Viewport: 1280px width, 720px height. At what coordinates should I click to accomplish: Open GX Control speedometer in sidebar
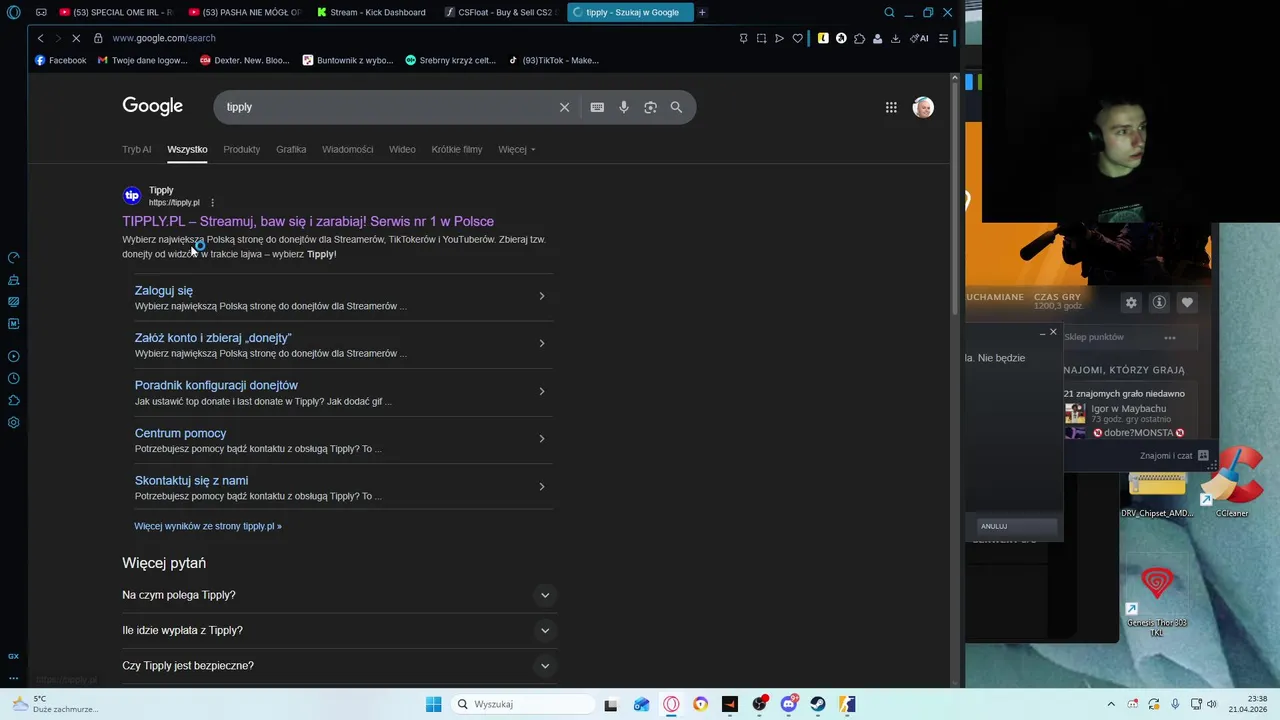click(14, 258)
